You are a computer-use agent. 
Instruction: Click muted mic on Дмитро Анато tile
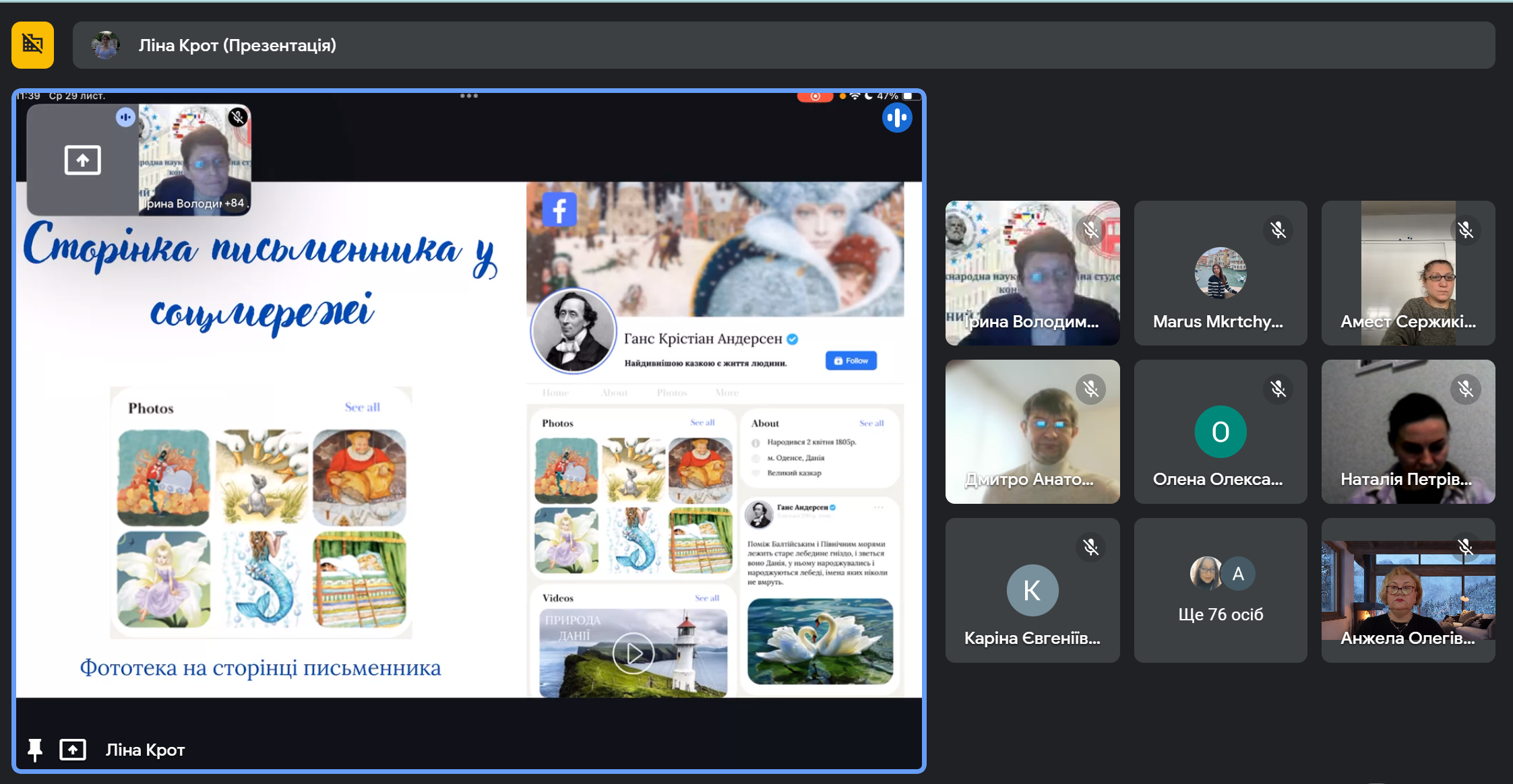point(1090,389)
